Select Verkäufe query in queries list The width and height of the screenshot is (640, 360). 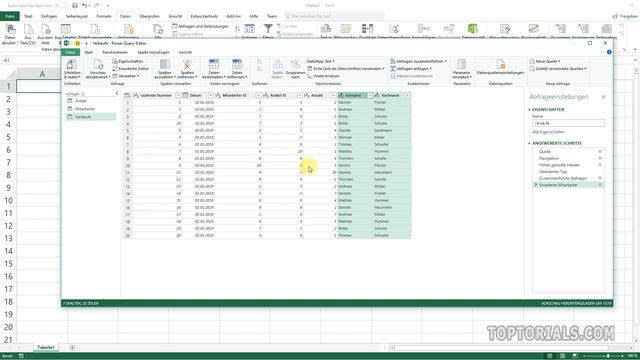(91, 117)
